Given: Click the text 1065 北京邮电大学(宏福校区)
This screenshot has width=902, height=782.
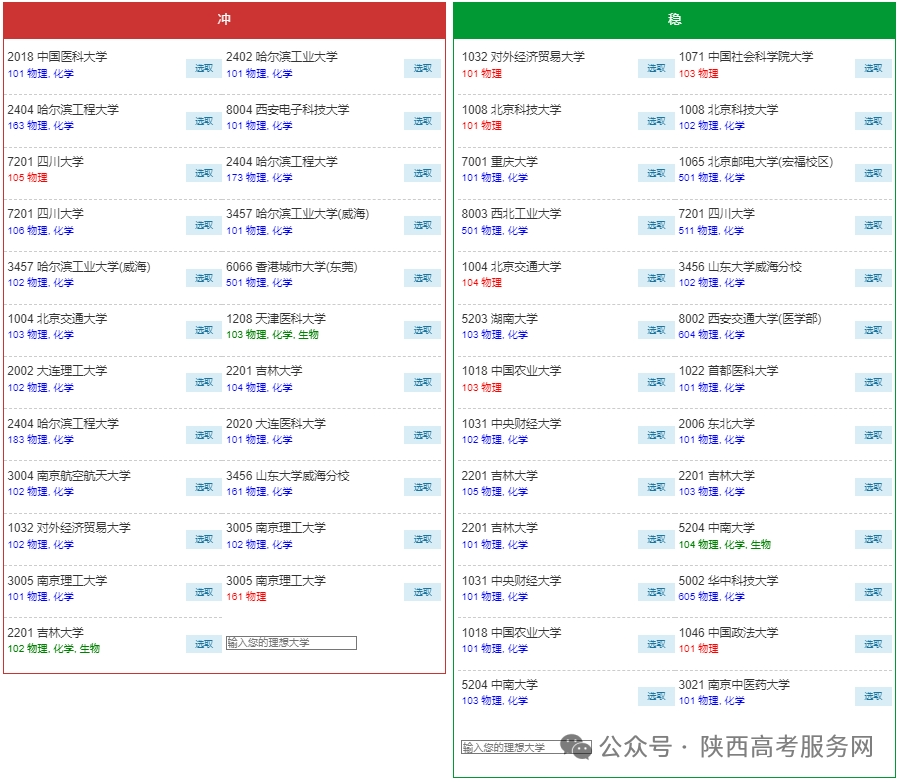Looking at the screenshot, I should (756, 162).
